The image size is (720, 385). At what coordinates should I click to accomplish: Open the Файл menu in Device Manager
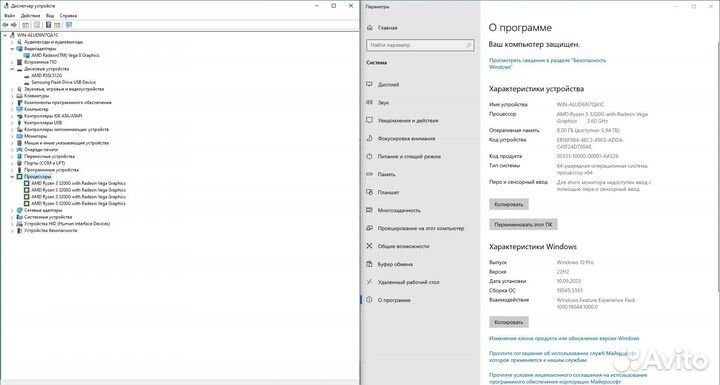pos(10,16)
